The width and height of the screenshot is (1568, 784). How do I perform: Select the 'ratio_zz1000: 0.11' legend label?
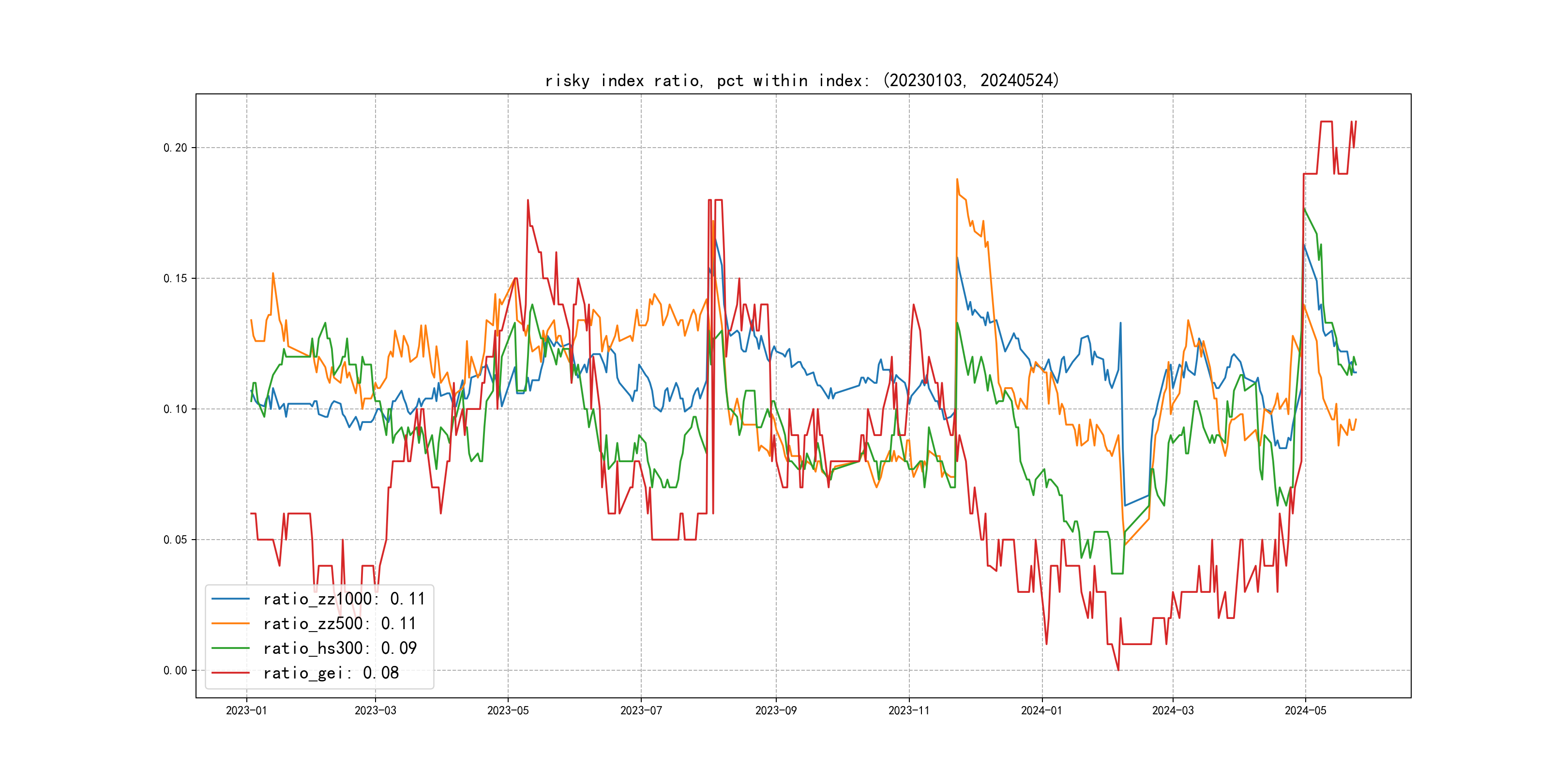tap(344, 599)
